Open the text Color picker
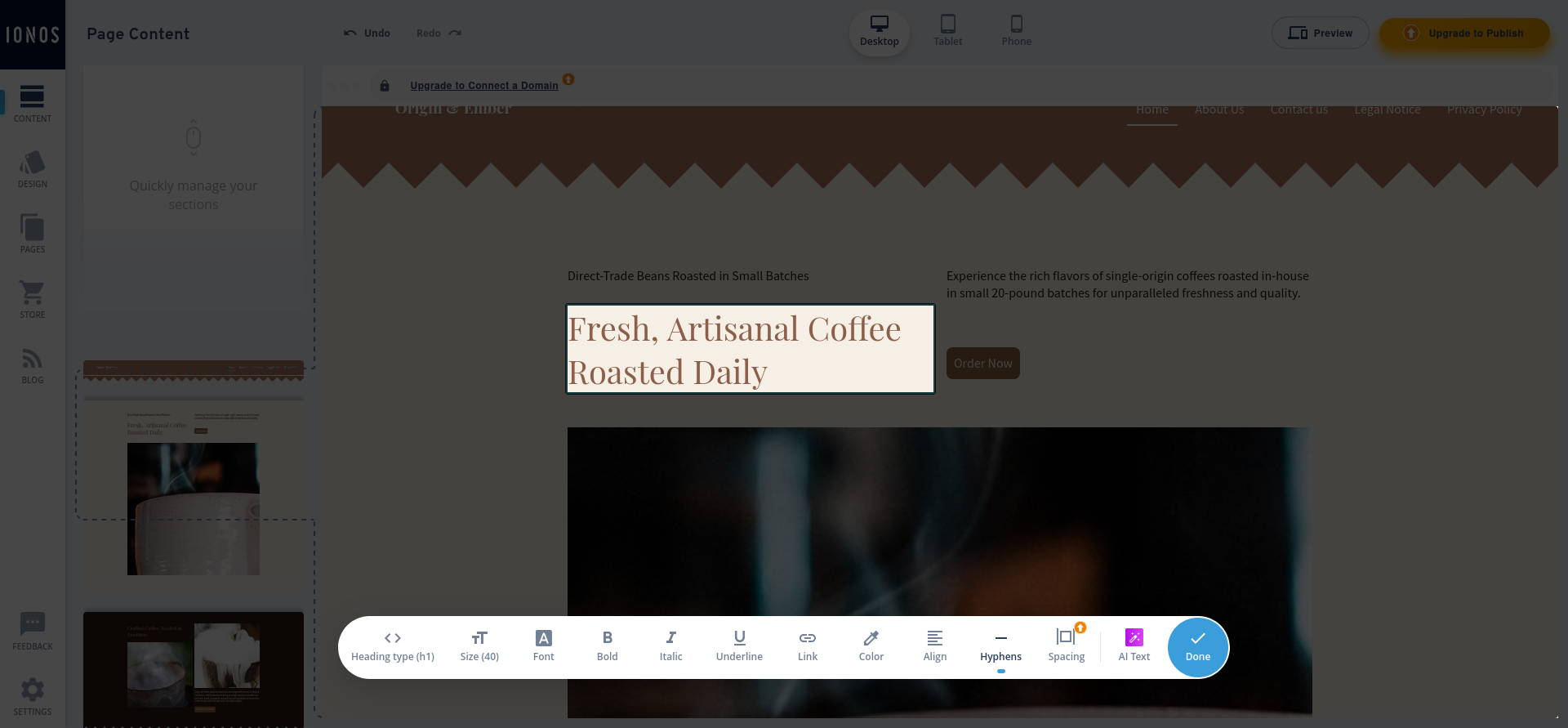This screenshot has height=728, width=1568. click(871, 646)
